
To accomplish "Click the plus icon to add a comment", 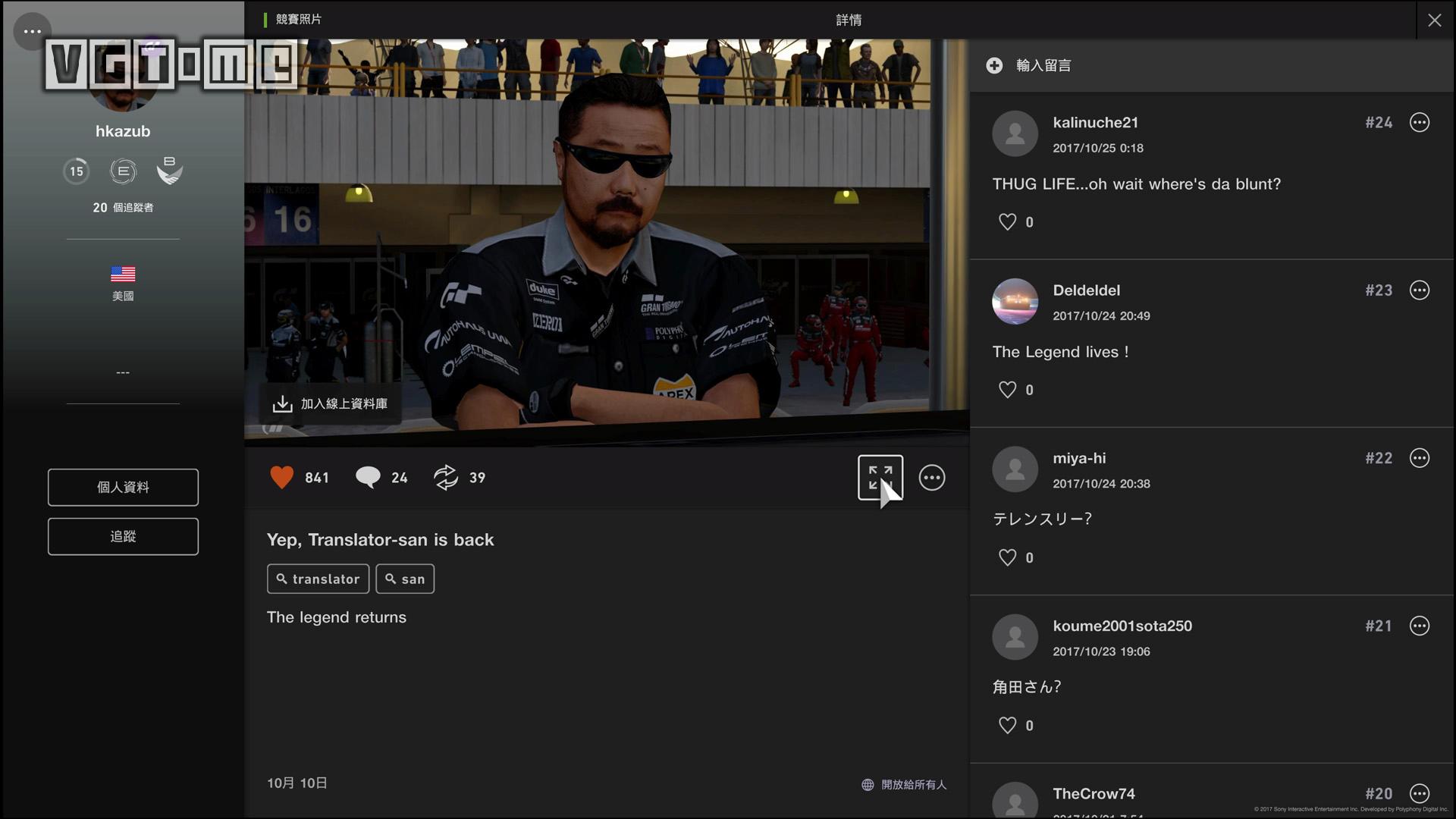I will [x=994, y=65].
